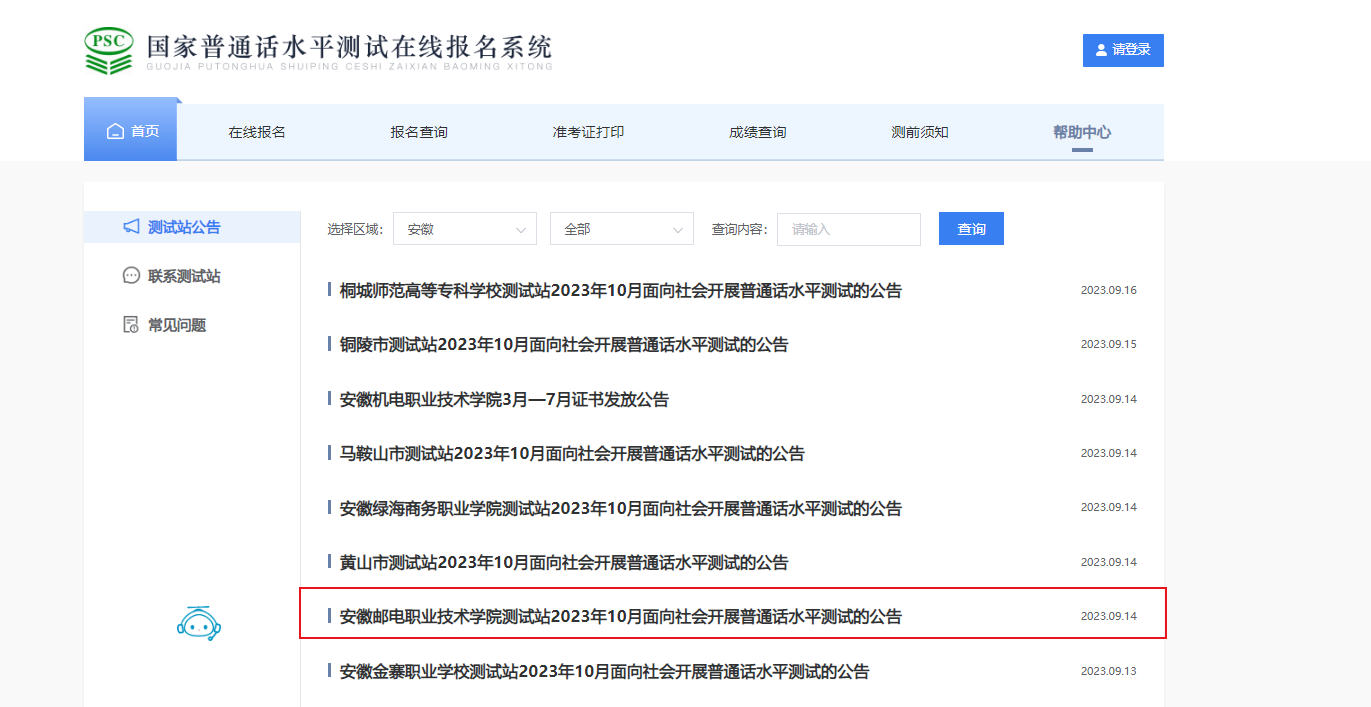Click the 查询 search button
The image size is (1371, 707).
click(x=971, y=229)
